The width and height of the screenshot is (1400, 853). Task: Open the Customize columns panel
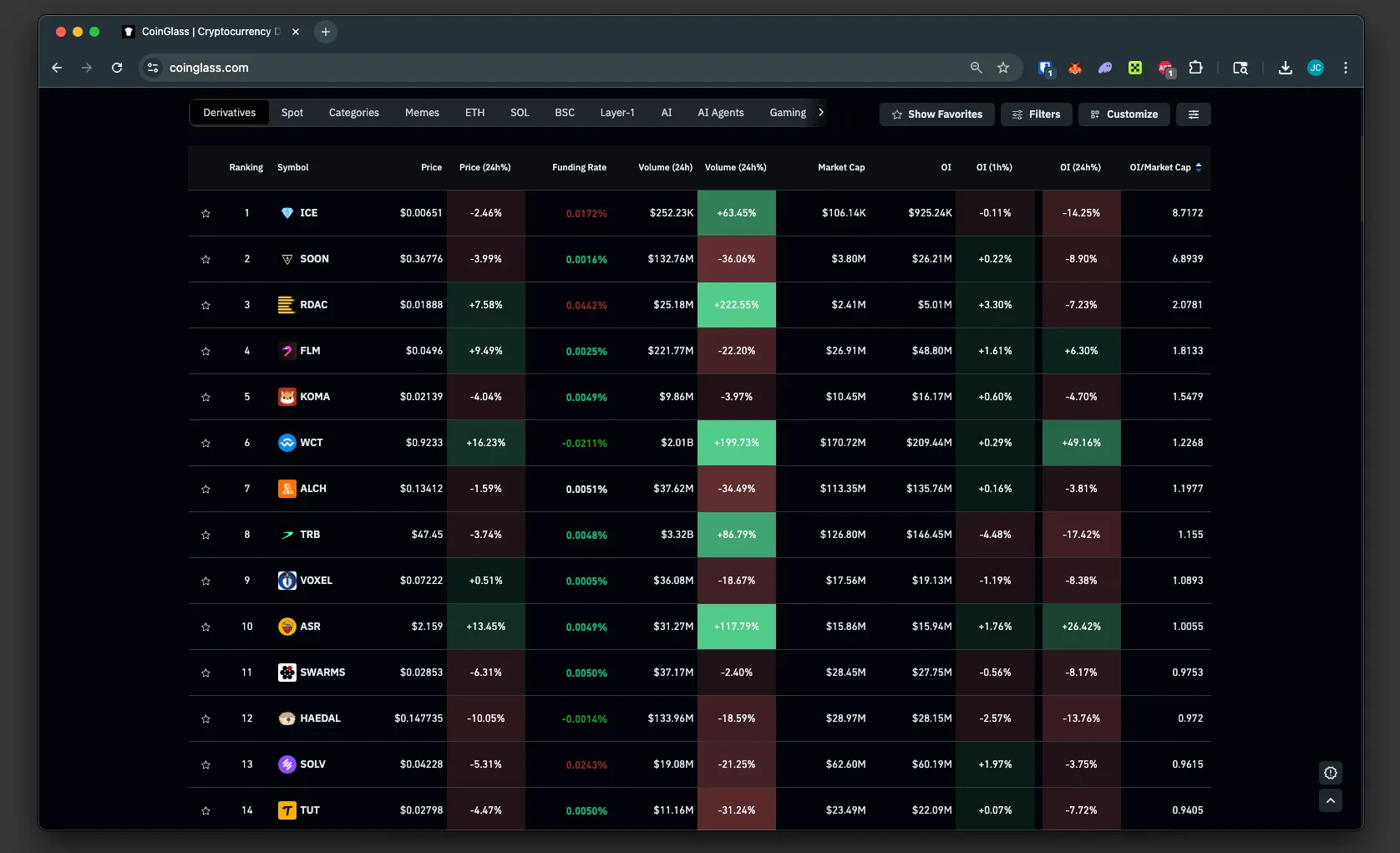pos(1124,114)
